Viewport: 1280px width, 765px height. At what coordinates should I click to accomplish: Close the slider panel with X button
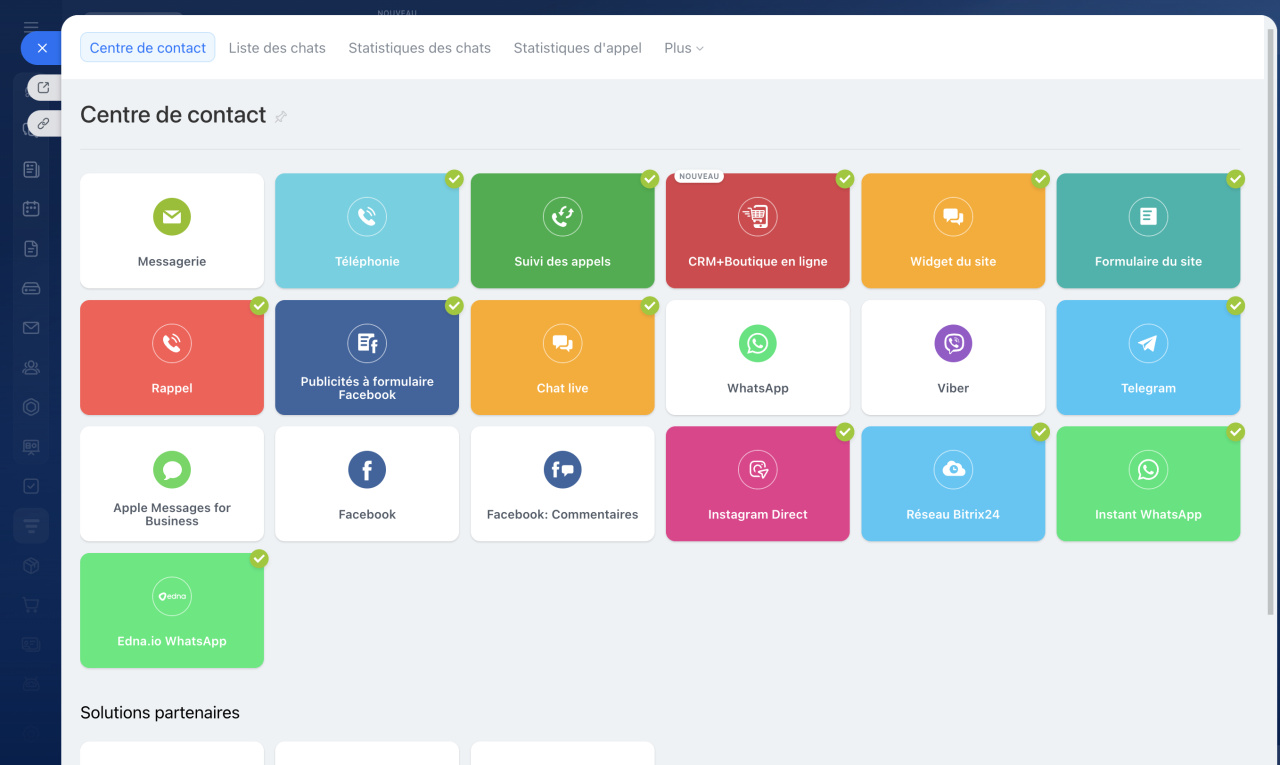[x=42, y=48]
